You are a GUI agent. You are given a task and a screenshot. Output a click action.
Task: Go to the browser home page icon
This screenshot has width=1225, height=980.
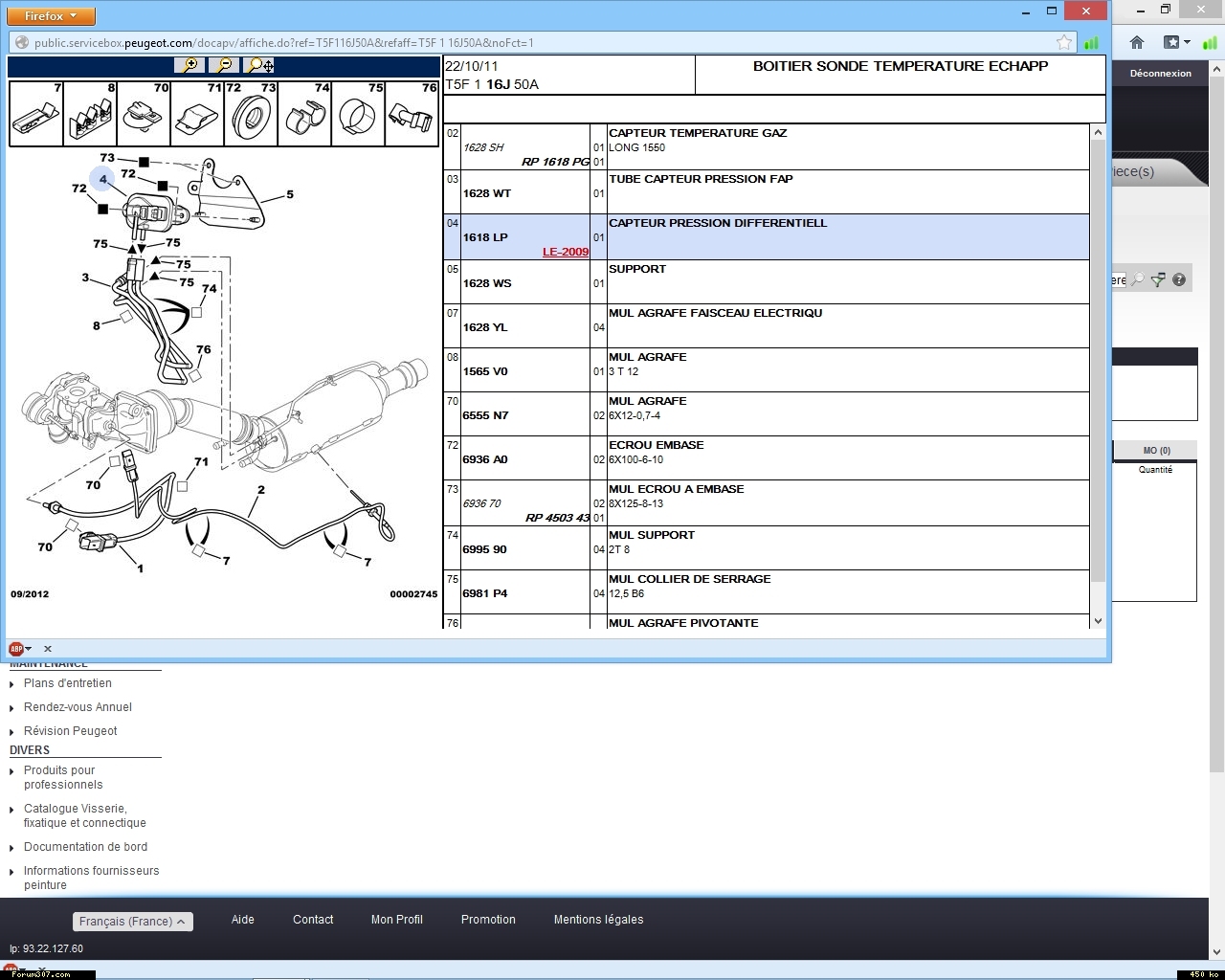point(1137,42)
